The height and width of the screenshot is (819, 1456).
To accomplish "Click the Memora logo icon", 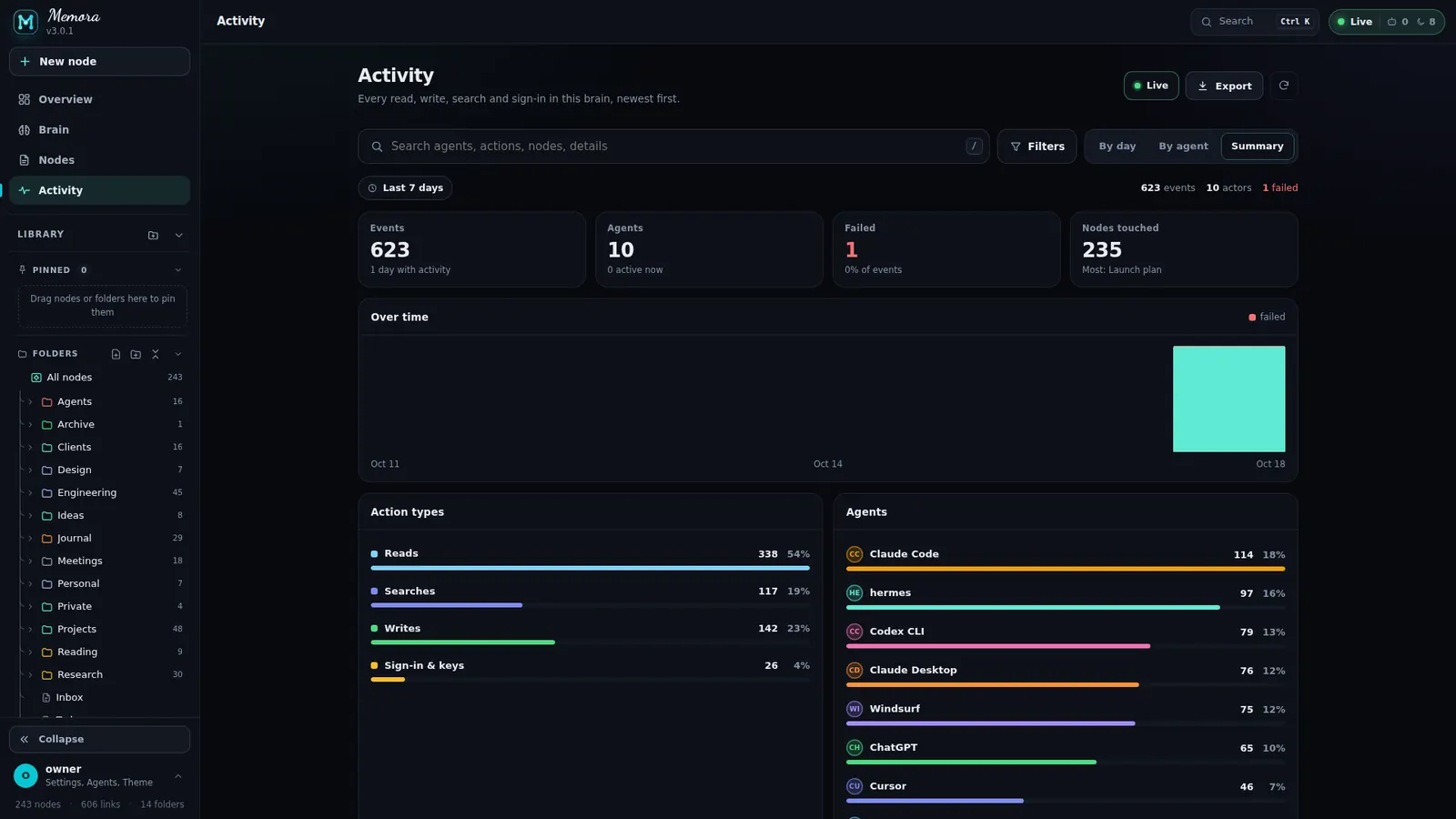I will pyautogui.click(x=25, y=22).
